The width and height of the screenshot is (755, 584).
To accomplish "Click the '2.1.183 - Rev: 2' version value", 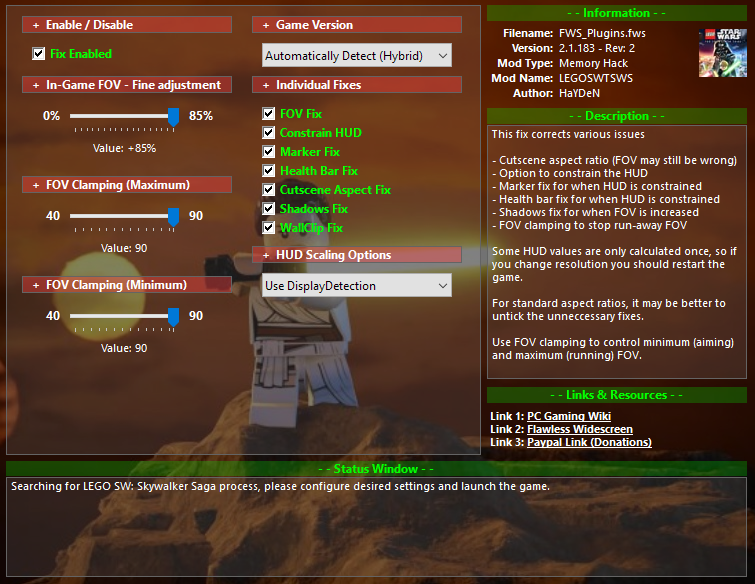I will tap(597, 48).
